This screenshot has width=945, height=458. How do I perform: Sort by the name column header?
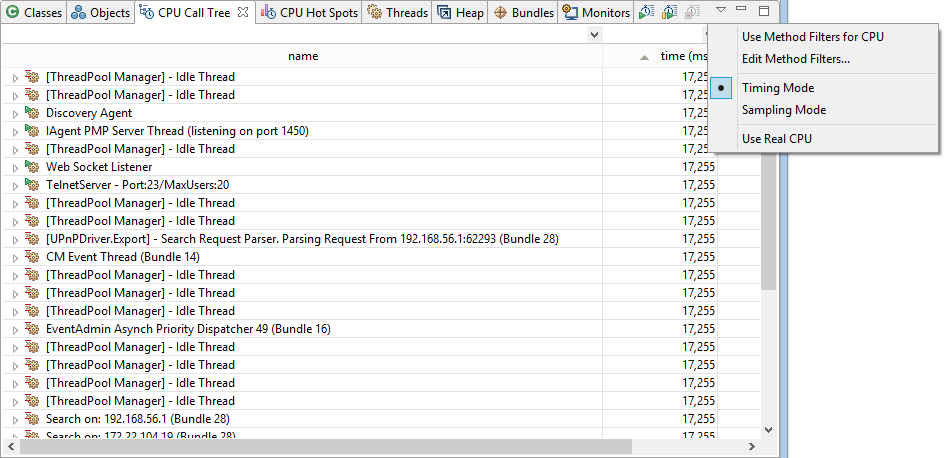(x=302, y=56)
